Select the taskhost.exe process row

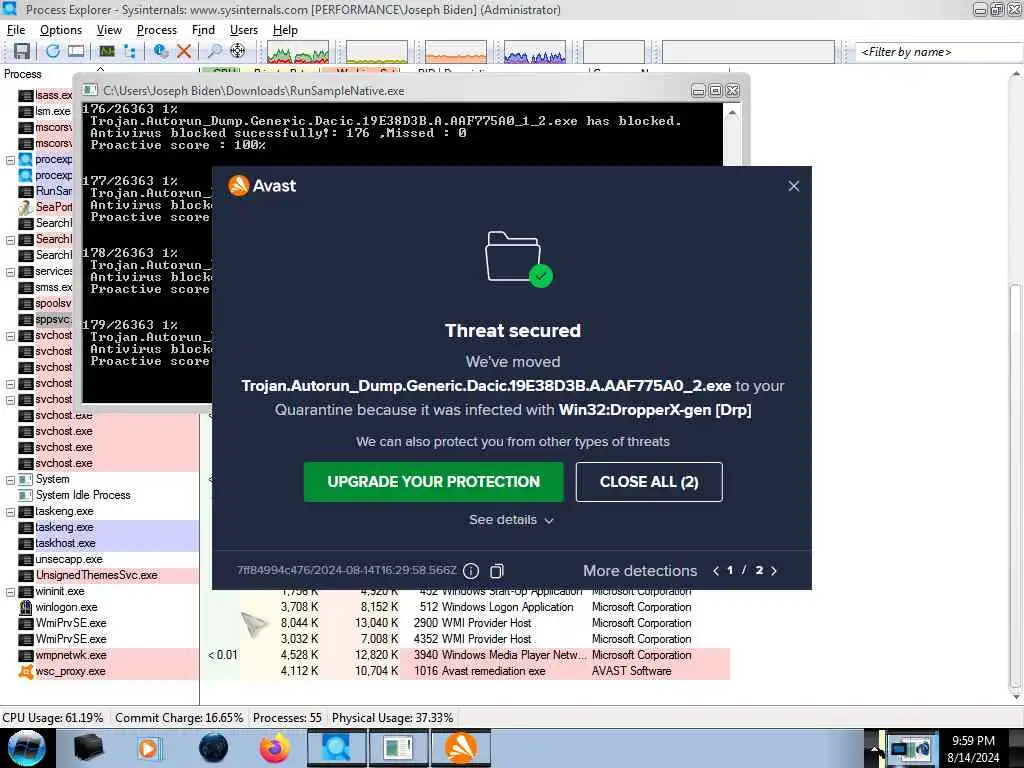point(65,543)
